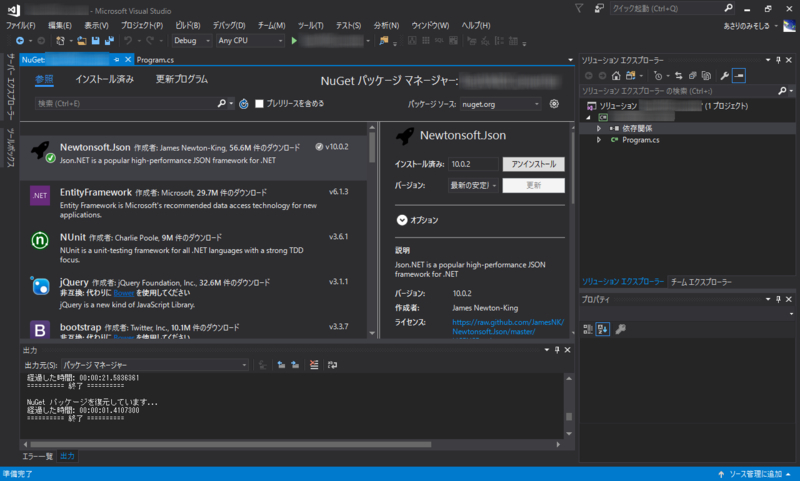Image resolution: width=800 pixels, height=481 pixels.
Task: Click Home icon in Solution Explorer toolbar
Action: click(x=616, y=76)
